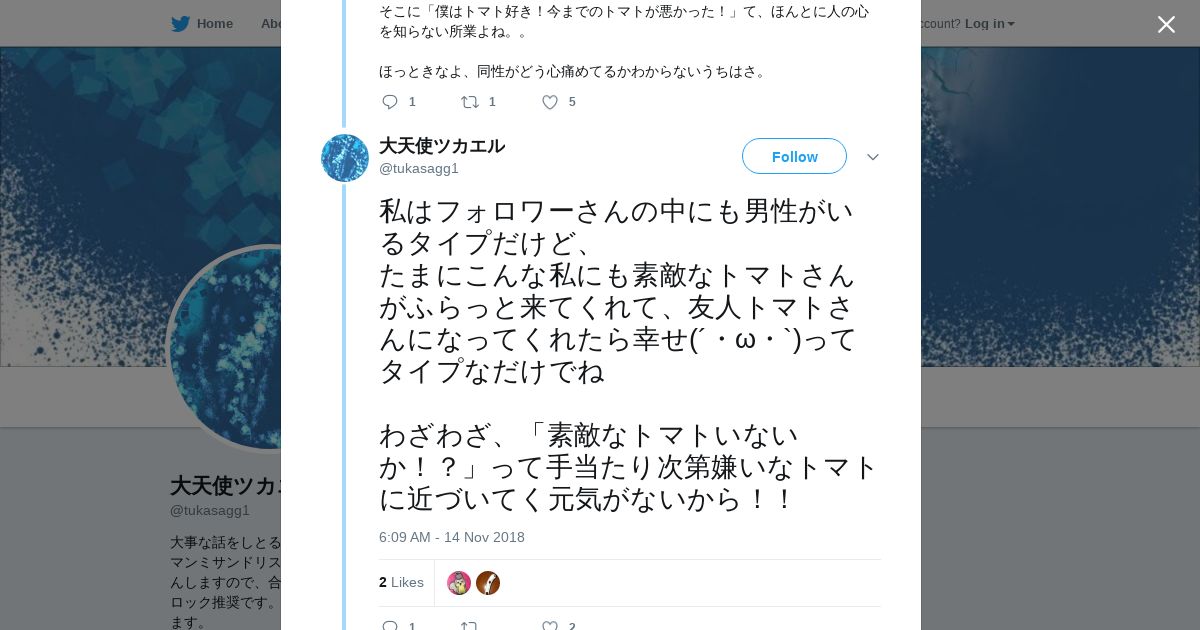This screenshot has height=630, width=1200.
Task: Retweet the parent tweet above
Action: coord(469,102)
